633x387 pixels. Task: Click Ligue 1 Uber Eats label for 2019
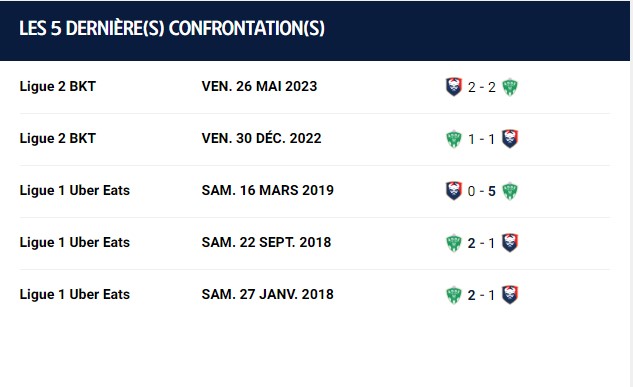75,190
